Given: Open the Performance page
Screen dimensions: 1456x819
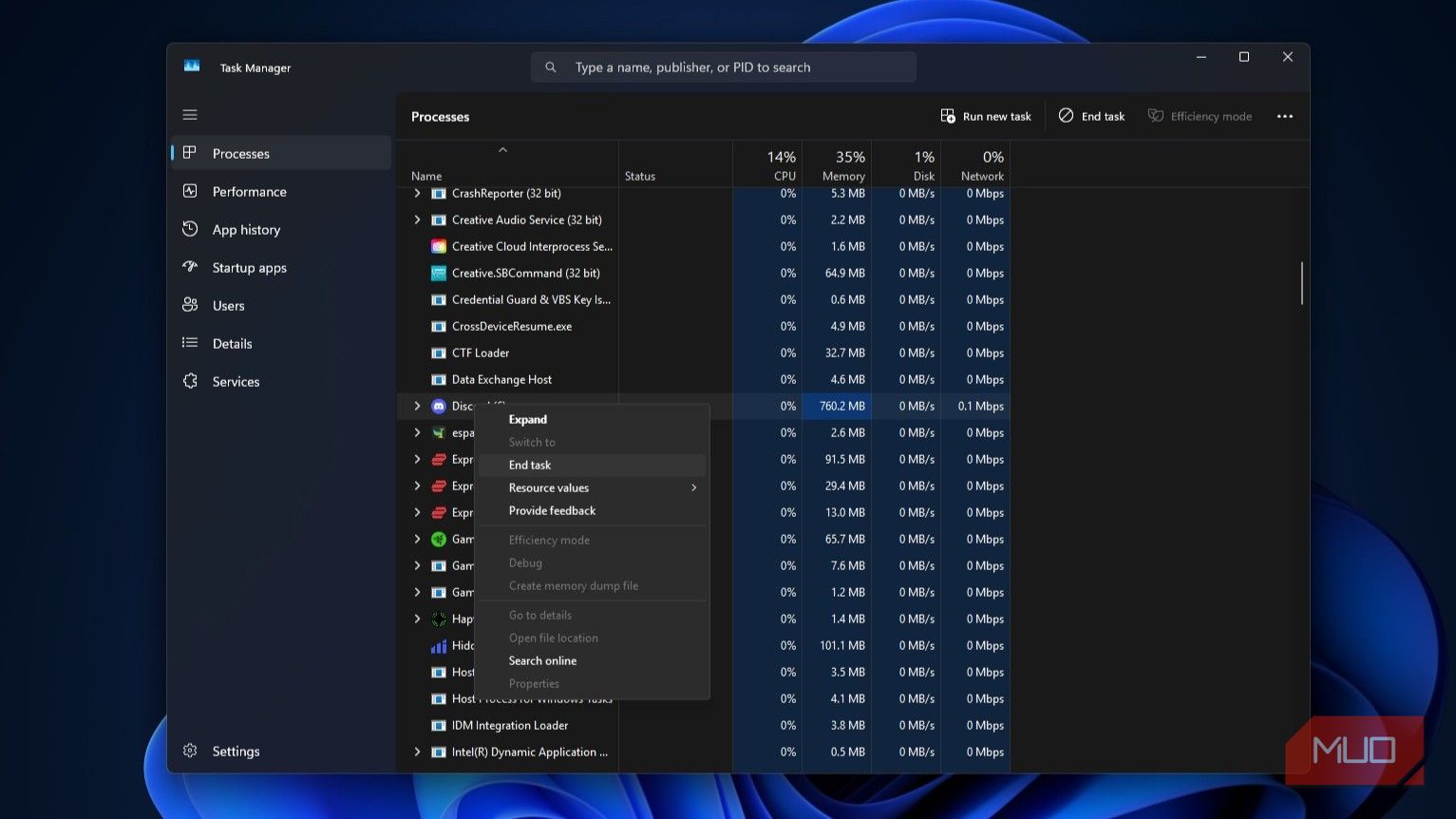Looking at the screenshot, I should click(x=280, y=191).
